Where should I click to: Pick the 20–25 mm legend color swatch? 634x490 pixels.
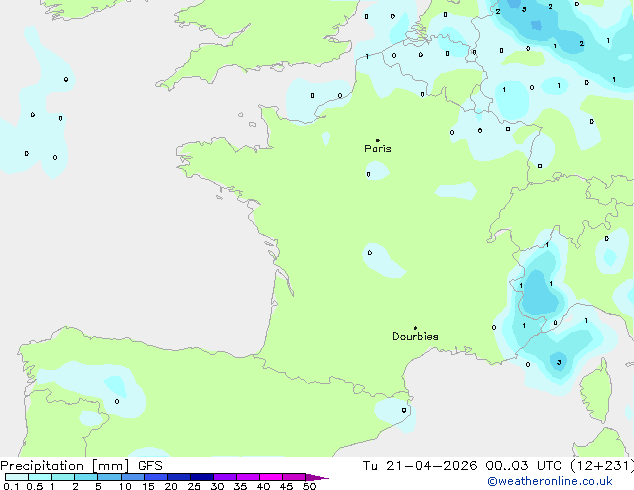[x=179, y=477]
